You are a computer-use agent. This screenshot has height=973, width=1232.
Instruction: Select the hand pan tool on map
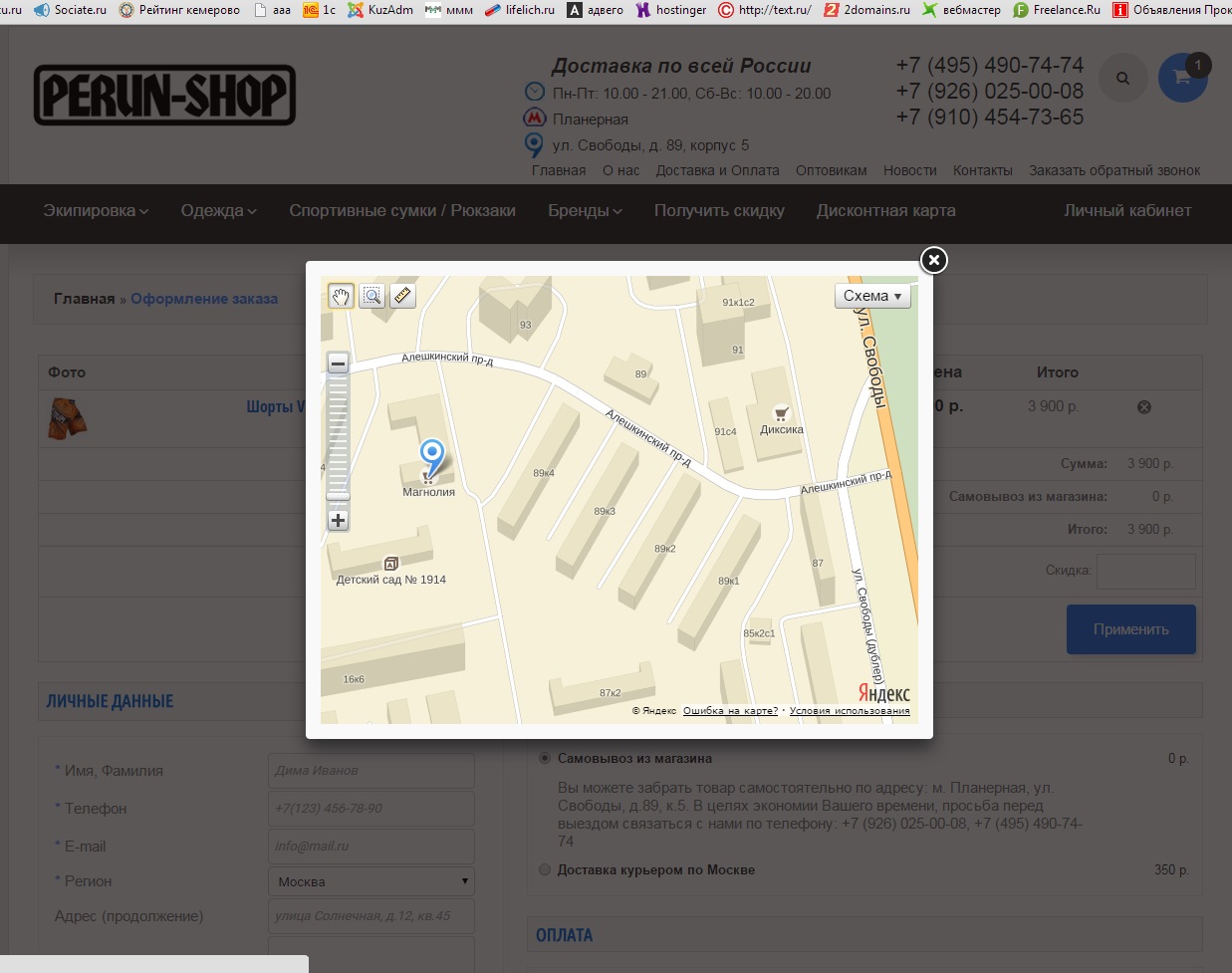click(341, 296)
